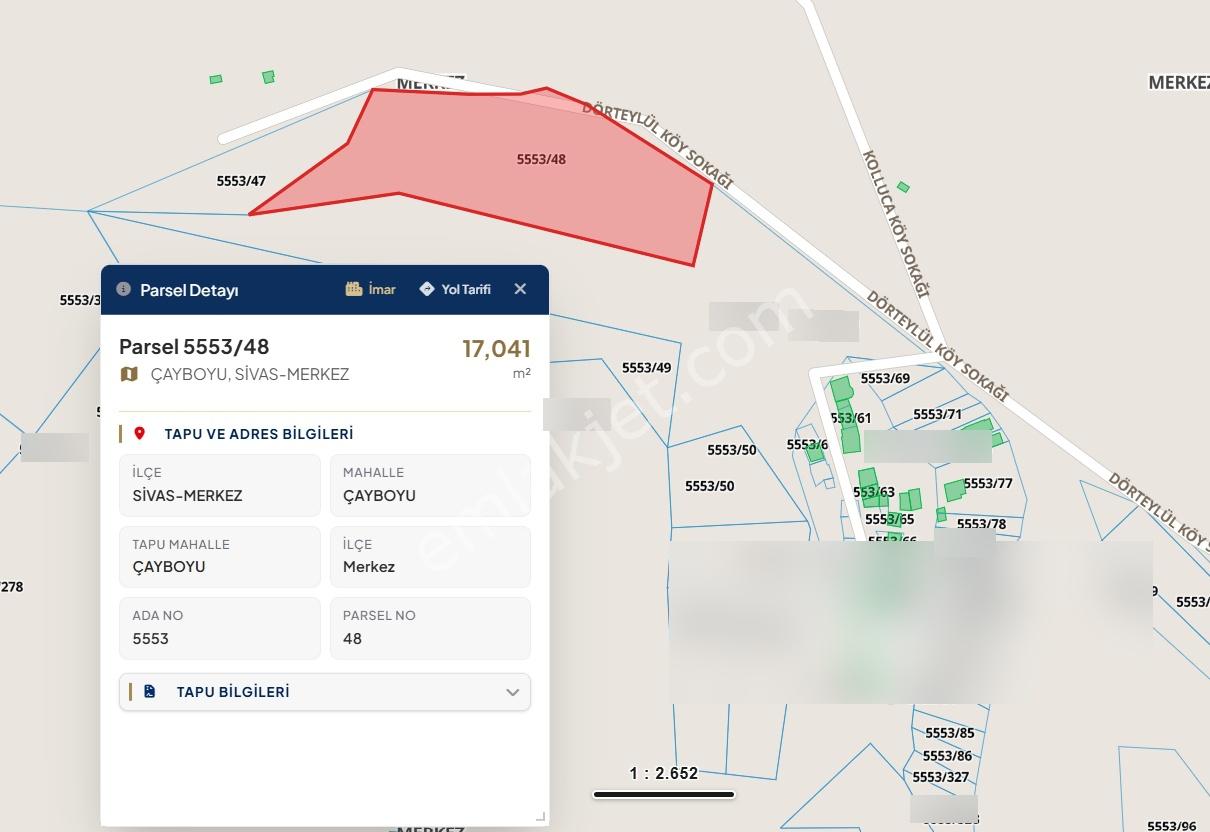Click parcel label 5553/63 on the map
Screen dimensions: 1210x832
tap(874, 492)
